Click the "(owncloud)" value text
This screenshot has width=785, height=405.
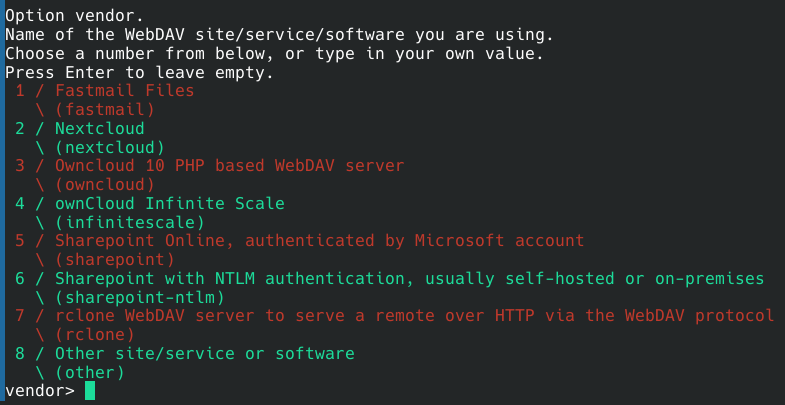104,185
